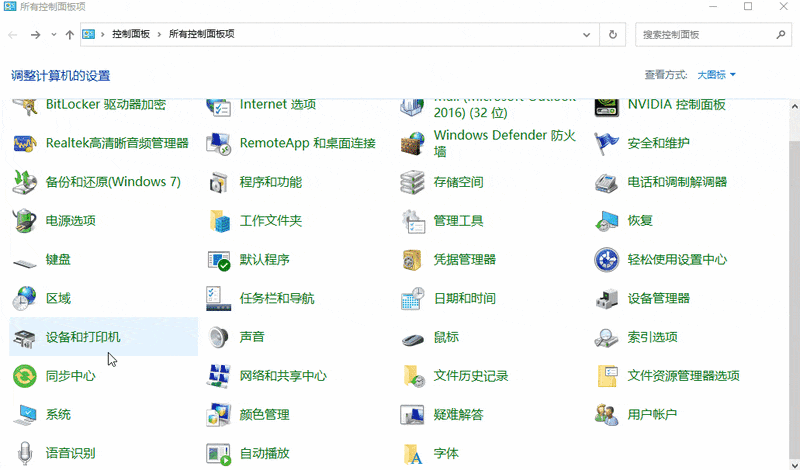Click the search magnifier button
The width and height of the screenshot is (800, 470).
[x=781, y=35]
